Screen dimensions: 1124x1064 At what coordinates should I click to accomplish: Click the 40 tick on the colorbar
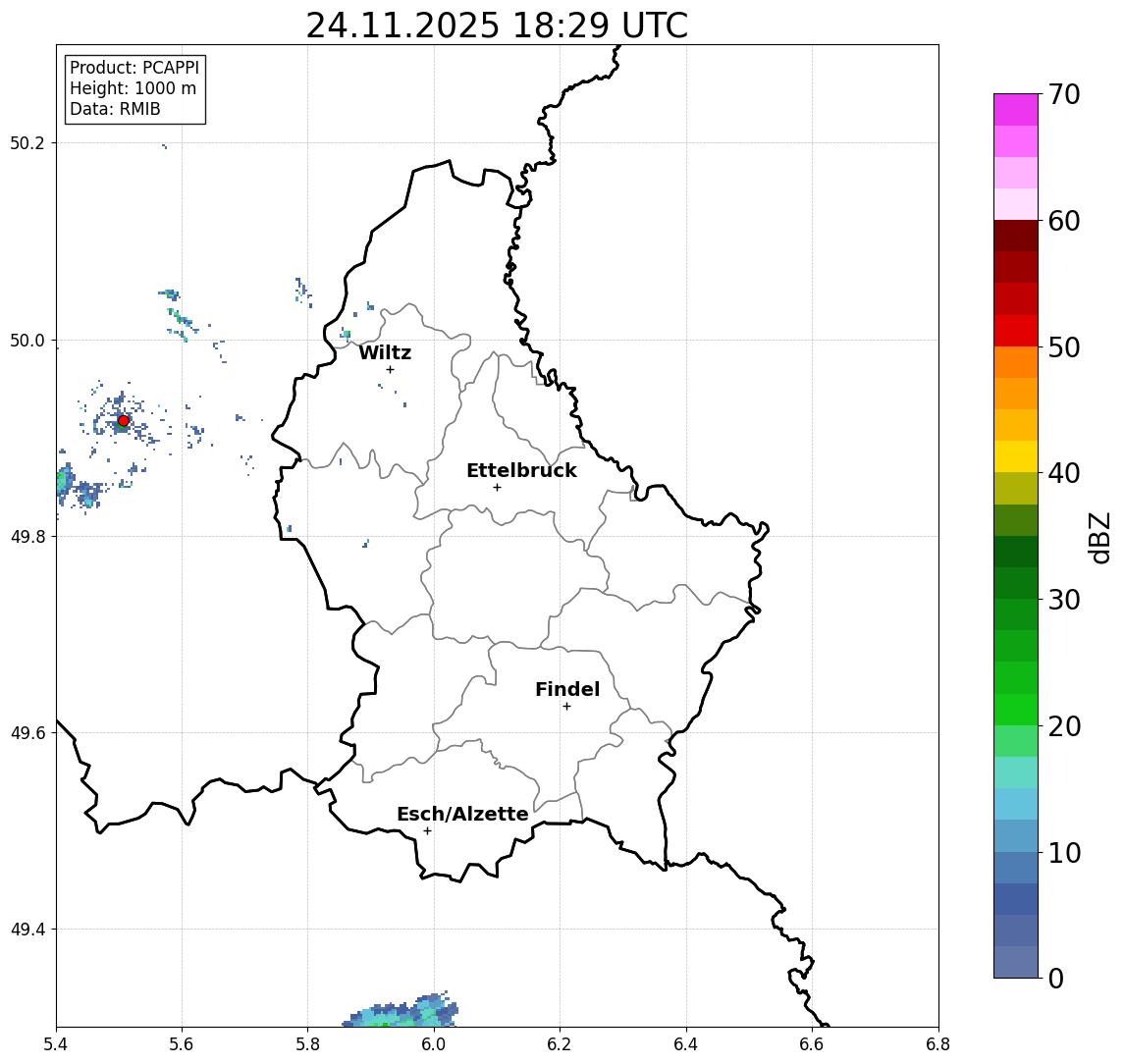click(1064, 473)
